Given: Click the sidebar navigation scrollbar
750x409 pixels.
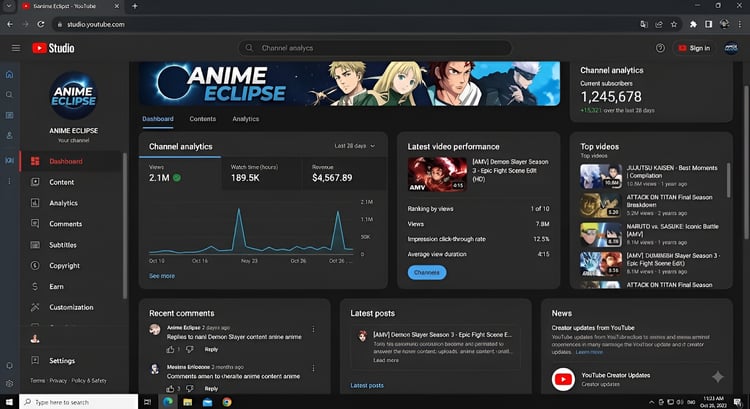Looking at the screenshot, I should [x=125, y=226].
